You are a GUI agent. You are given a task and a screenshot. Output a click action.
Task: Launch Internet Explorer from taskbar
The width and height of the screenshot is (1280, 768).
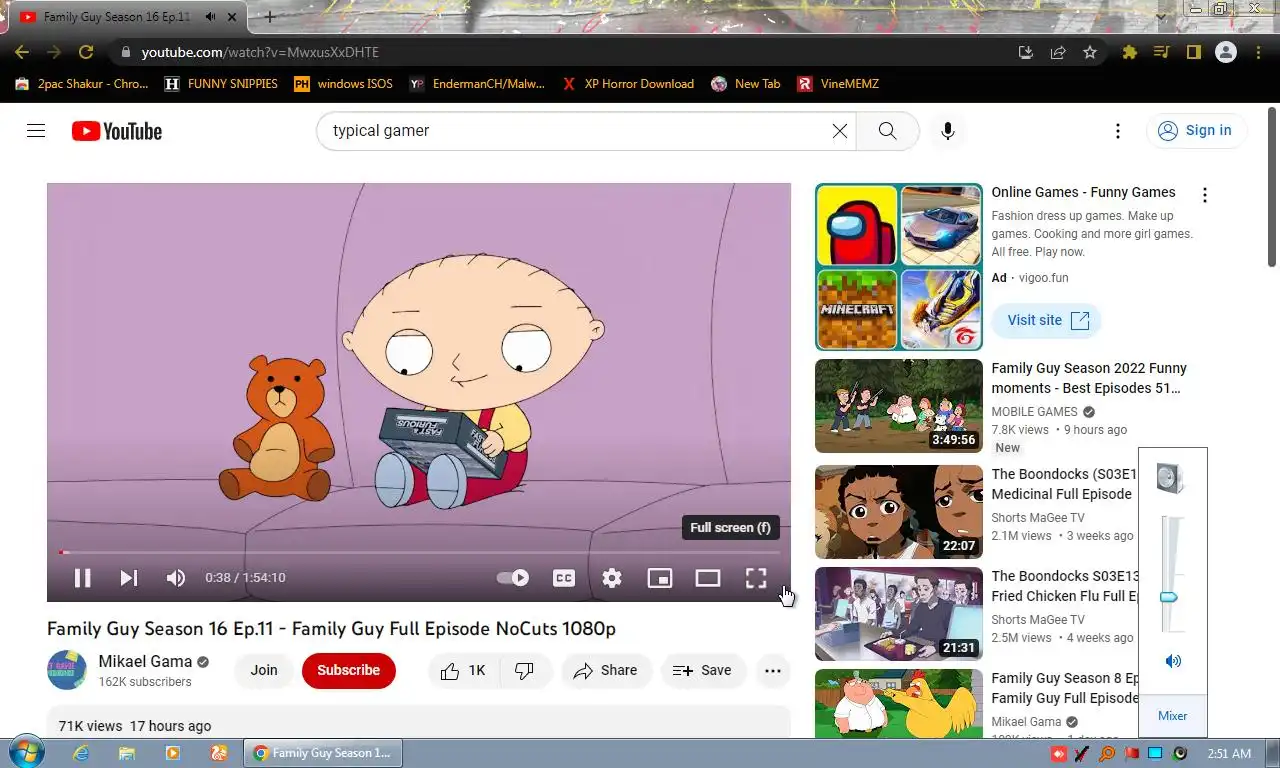click(81, 753)
